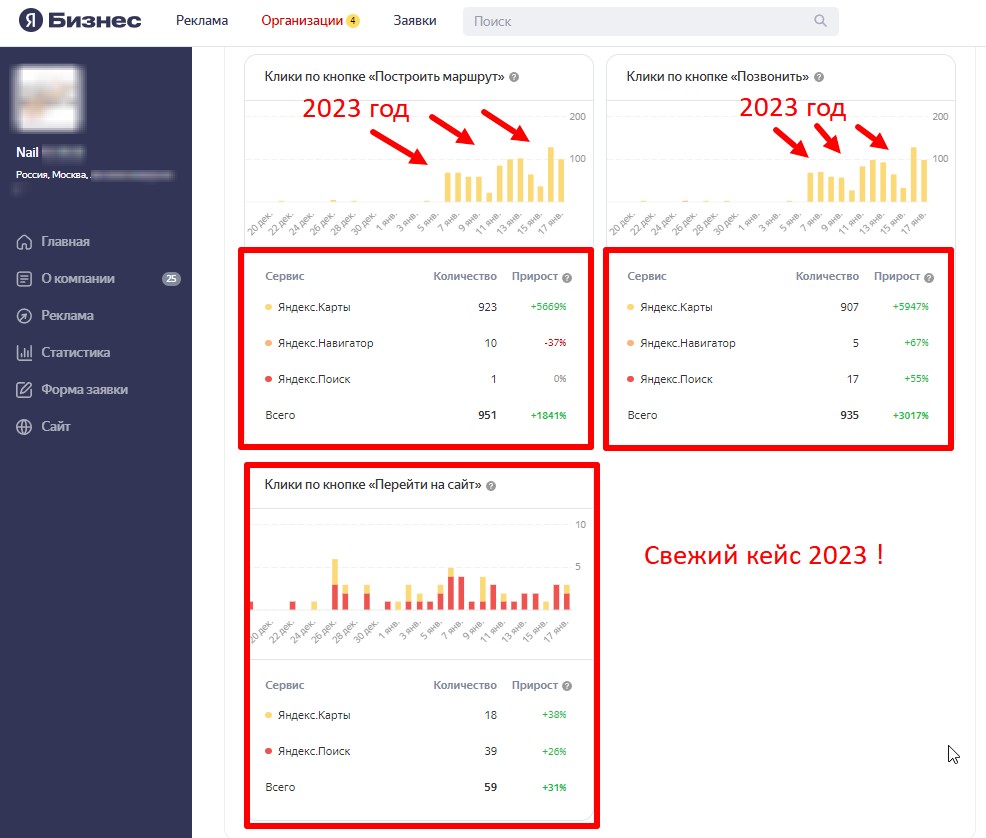Viewport: 986px width, 838px height.
Task: Click help icon next to «Построить маршрут» title
Action: coord(514,77)
